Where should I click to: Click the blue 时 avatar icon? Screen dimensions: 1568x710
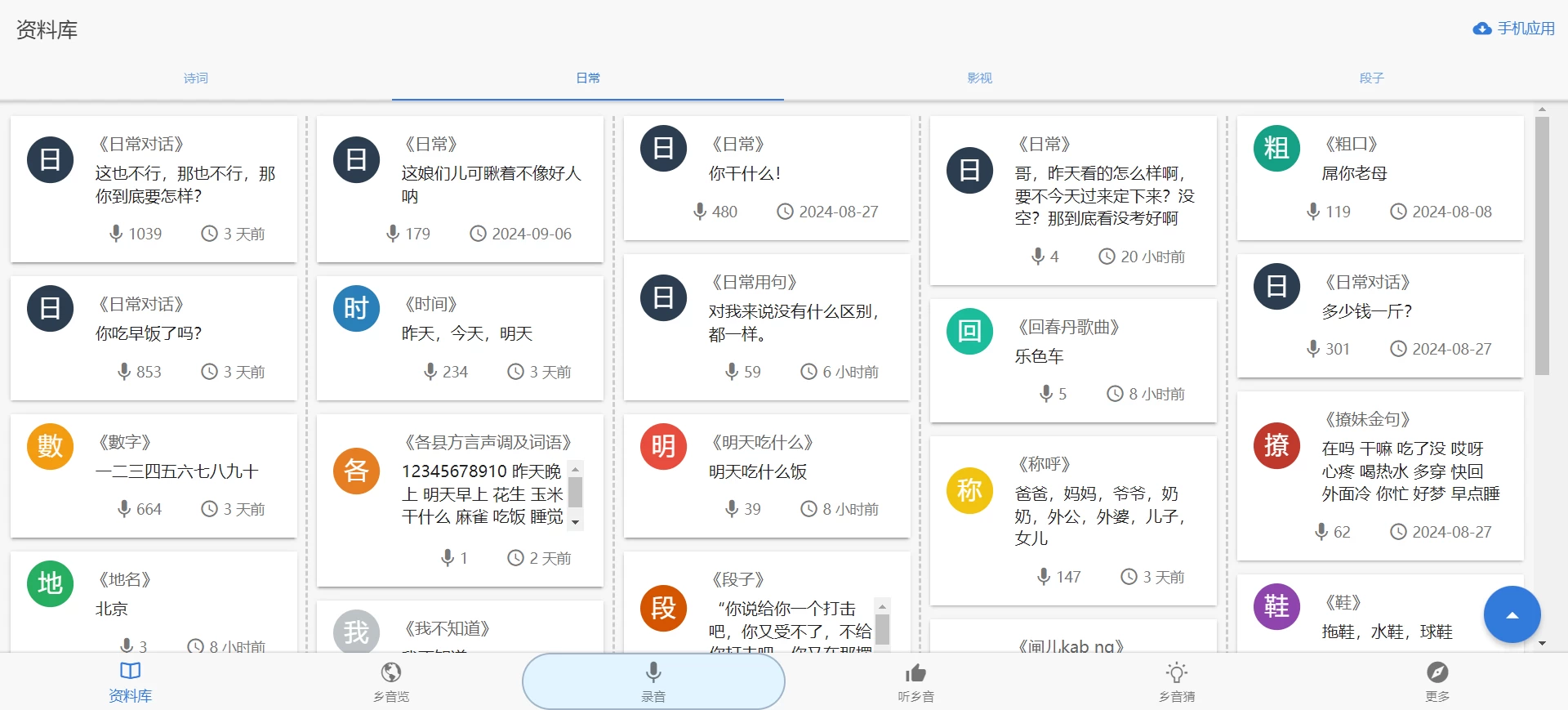[x=357, y=308]
